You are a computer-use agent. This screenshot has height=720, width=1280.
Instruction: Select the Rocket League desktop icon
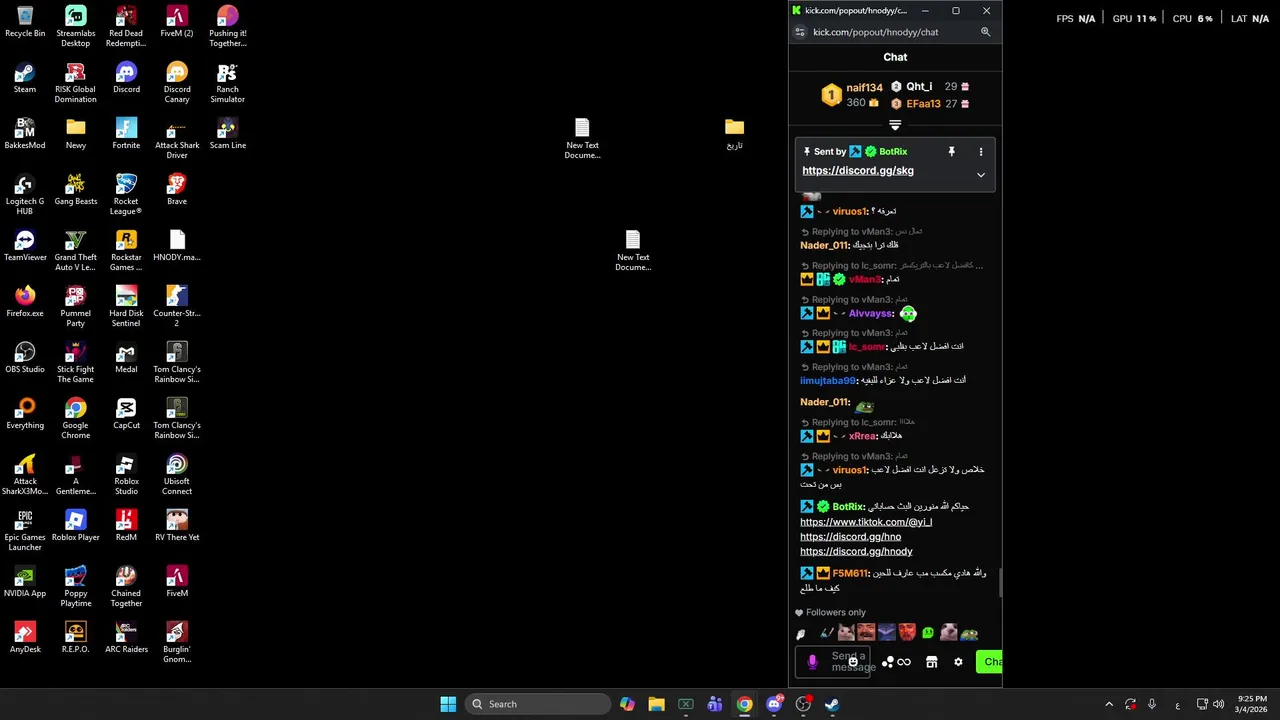tap(126, 195)
